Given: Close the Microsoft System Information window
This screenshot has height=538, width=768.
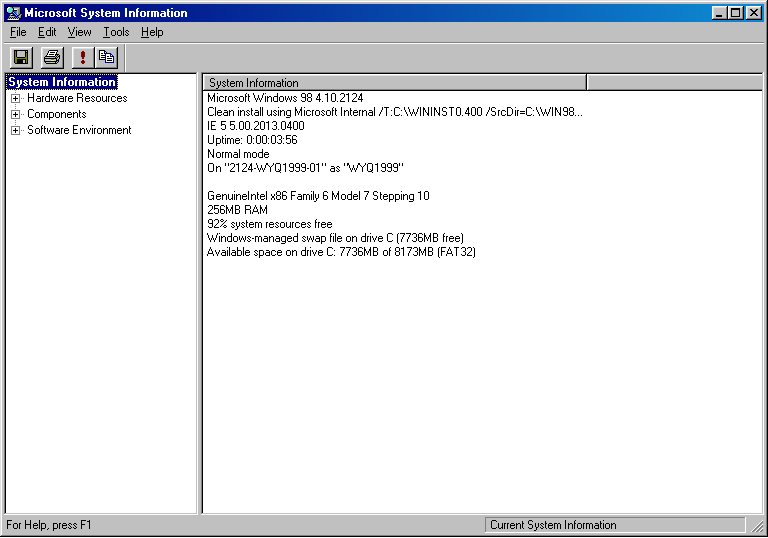Looking at the screenshot, I should (x=754, y=13).
